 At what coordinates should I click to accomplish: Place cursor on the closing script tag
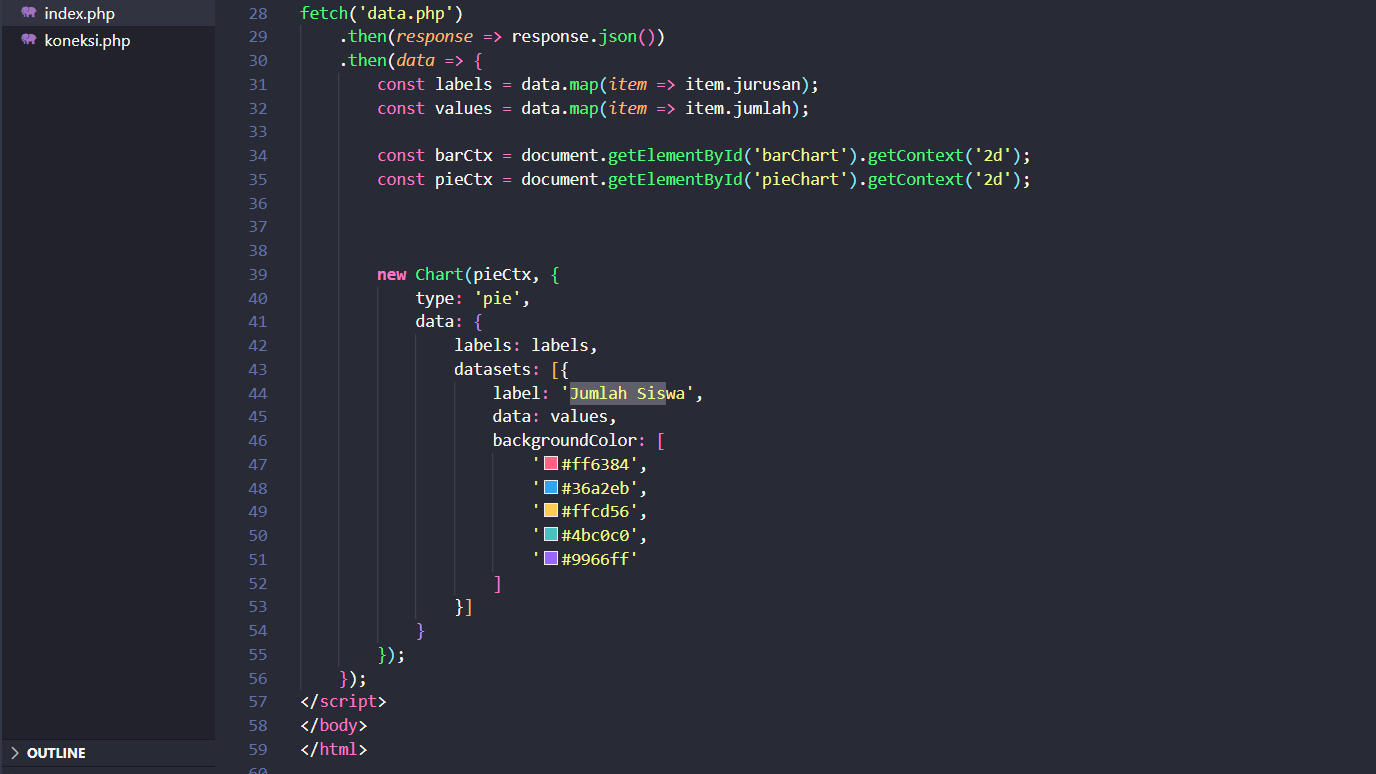(x=343, y=702)
